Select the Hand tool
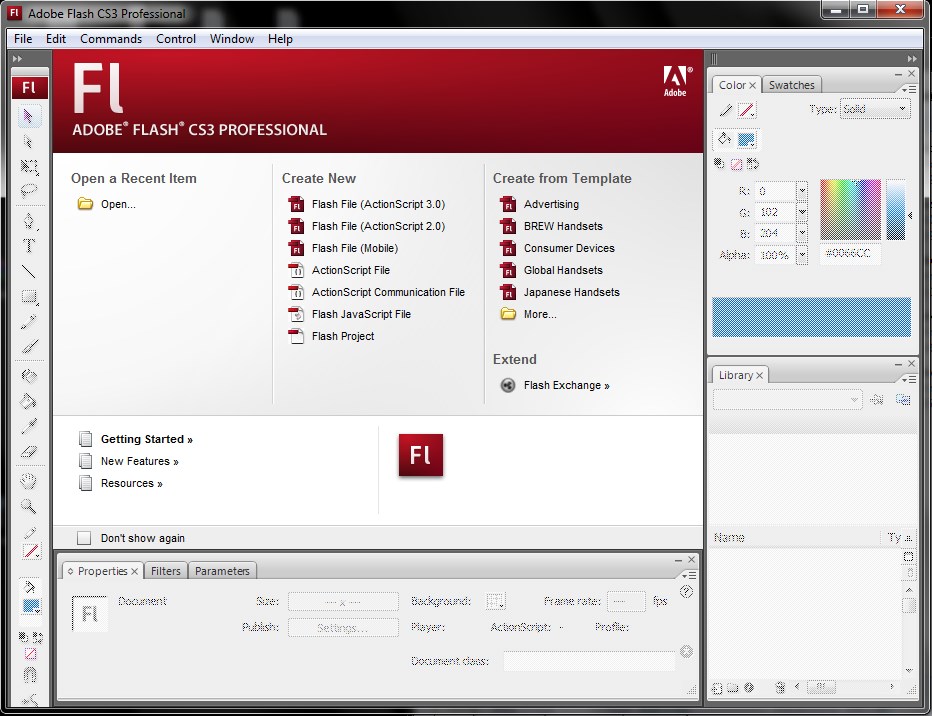The image size is (932, 716). click(29, 480)
